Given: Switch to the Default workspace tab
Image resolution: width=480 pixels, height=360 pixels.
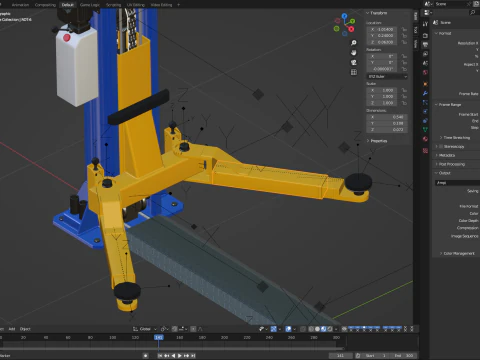Looking at the screenshot, I should (x=68, y=5).
